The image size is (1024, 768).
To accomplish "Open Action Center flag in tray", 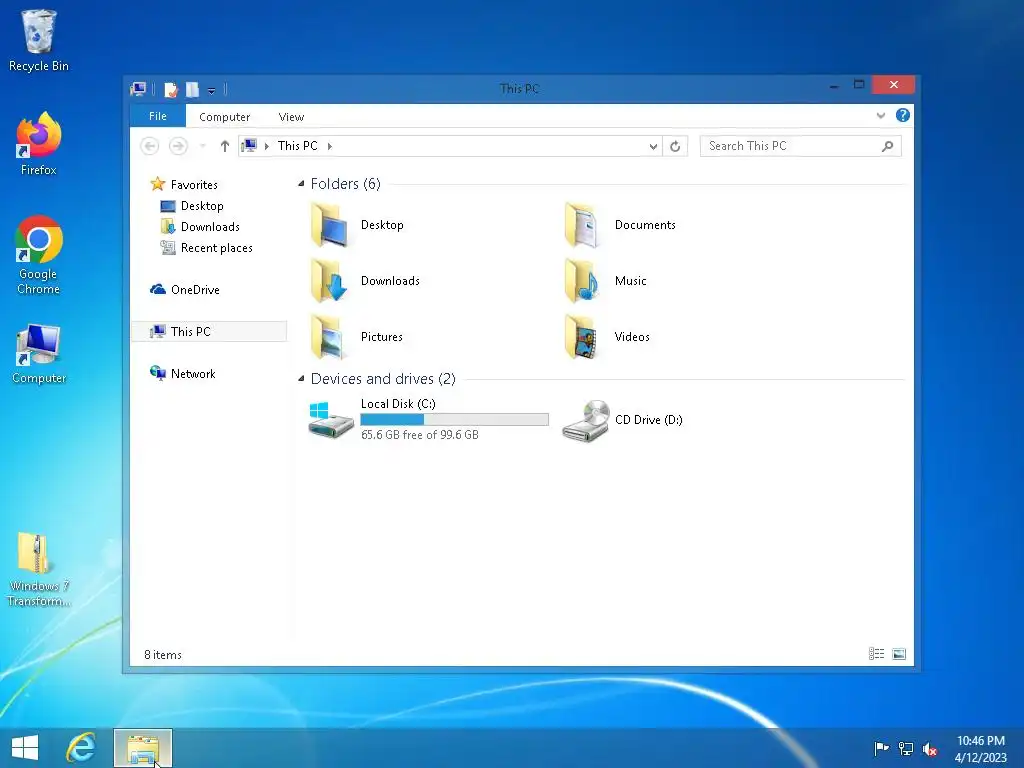I will 881,748.
